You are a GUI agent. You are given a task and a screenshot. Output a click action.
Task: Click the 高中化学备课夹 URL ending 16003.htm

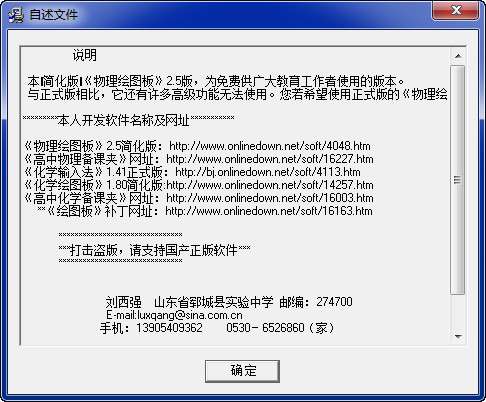coord(270,198)
